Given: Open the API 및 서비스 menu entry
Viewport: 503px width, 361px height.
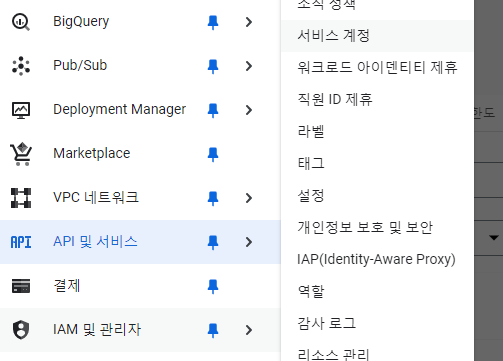Looking at the screenshot, I should [x=140, y=242].
